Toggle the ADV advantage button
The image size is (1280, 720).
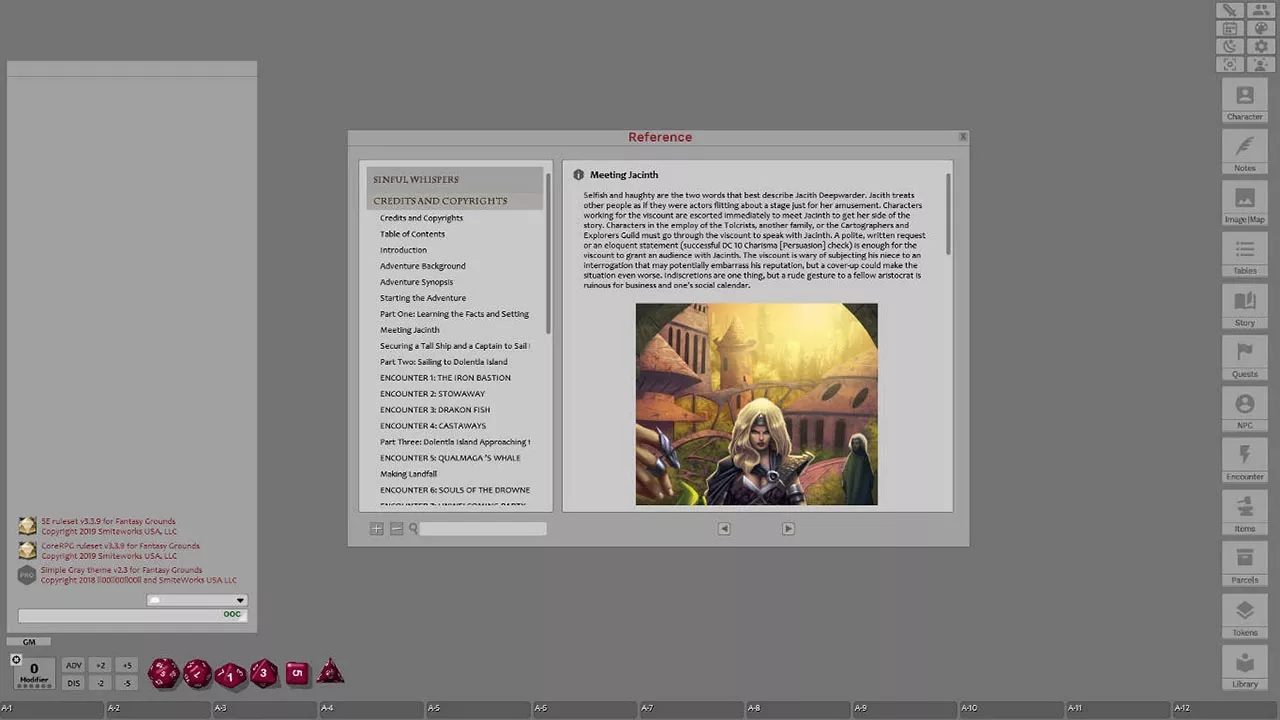point(74,665)
